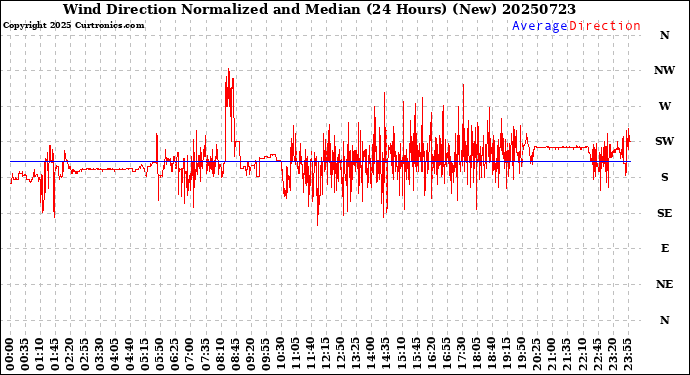Click the 21:00 time label
The width and height of the screenshot is (690, 375).
point(552,354)
